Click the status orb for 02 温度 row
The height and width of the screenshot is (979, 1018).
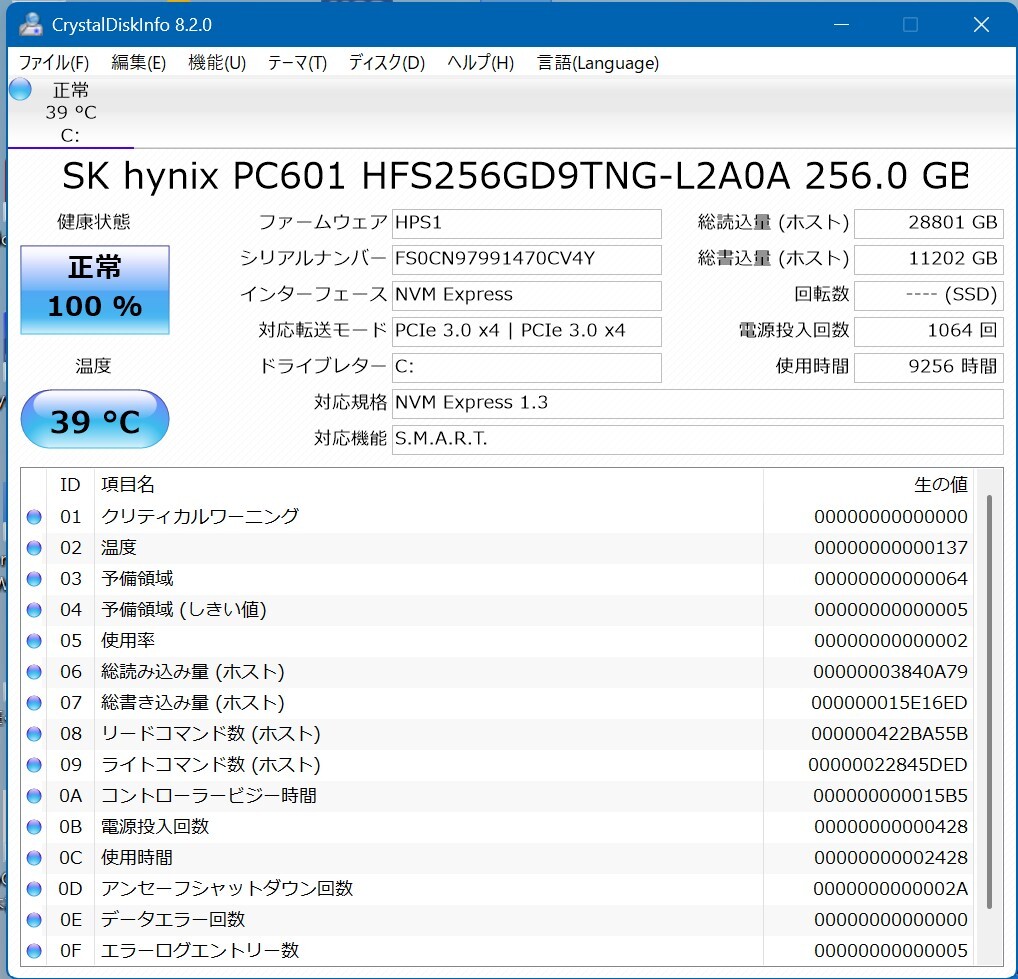click(x=34, y=548)
